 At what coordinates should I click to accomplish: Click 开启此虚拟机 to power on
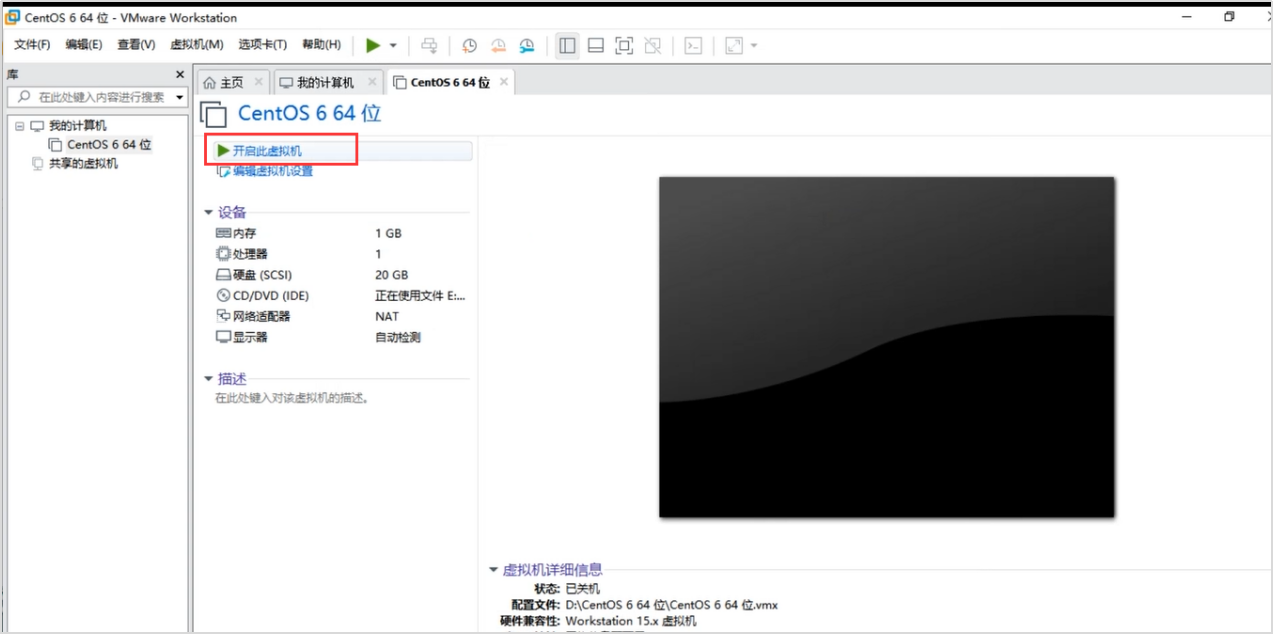[x=267, y=151]
